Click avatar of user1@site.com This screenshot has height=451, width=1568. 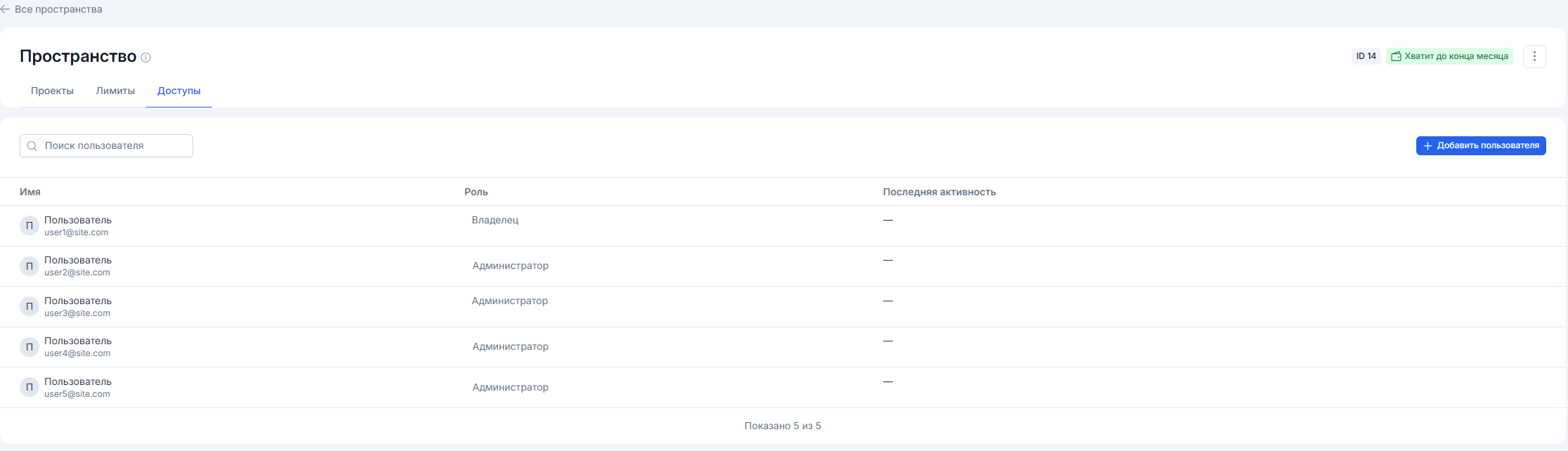tap(30, 225)
